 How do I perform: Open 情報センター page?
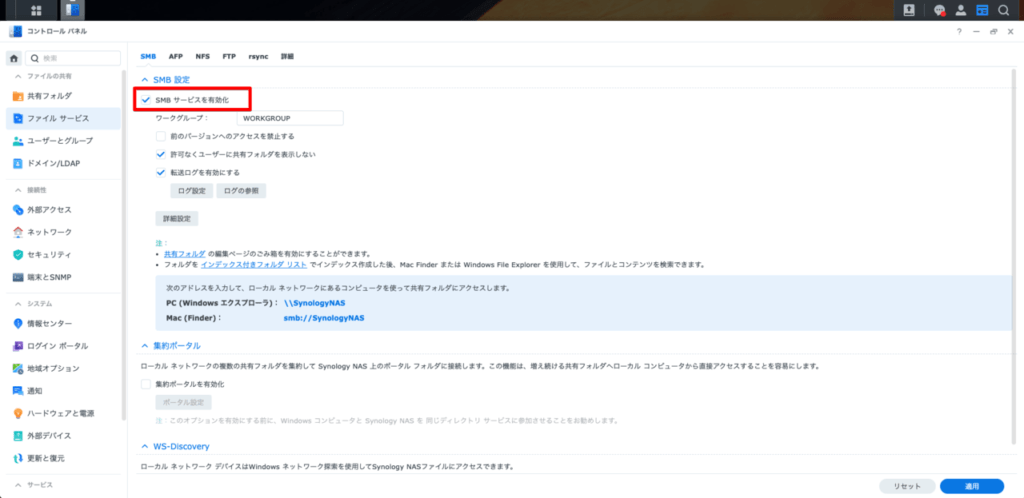[x=63, y=324]
